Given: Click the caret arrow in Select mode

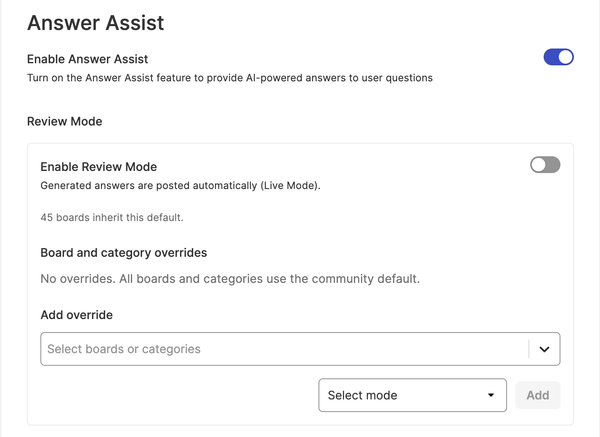Looking at the screenshot, I should tap(491, 395).
